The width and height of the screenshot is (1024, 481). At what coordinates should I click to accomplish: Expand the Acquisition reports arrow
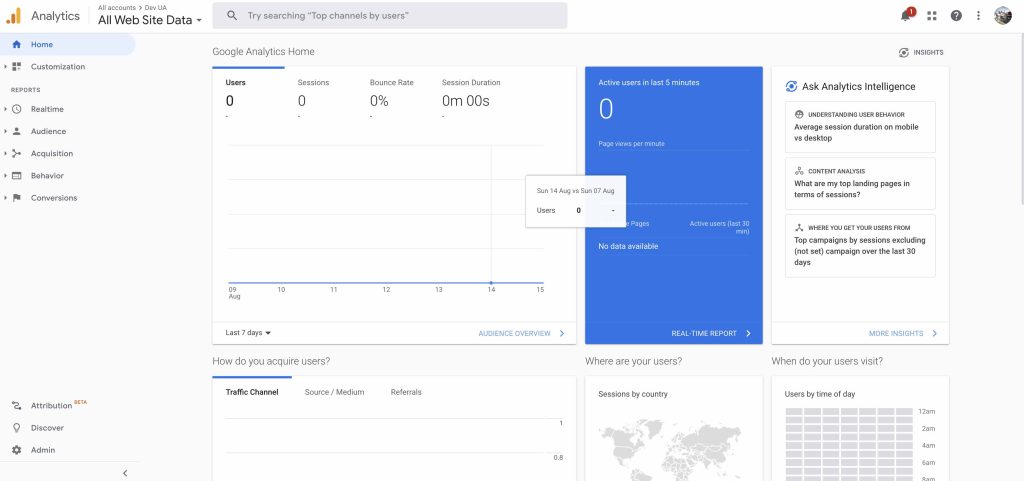(x=5, y=153)
